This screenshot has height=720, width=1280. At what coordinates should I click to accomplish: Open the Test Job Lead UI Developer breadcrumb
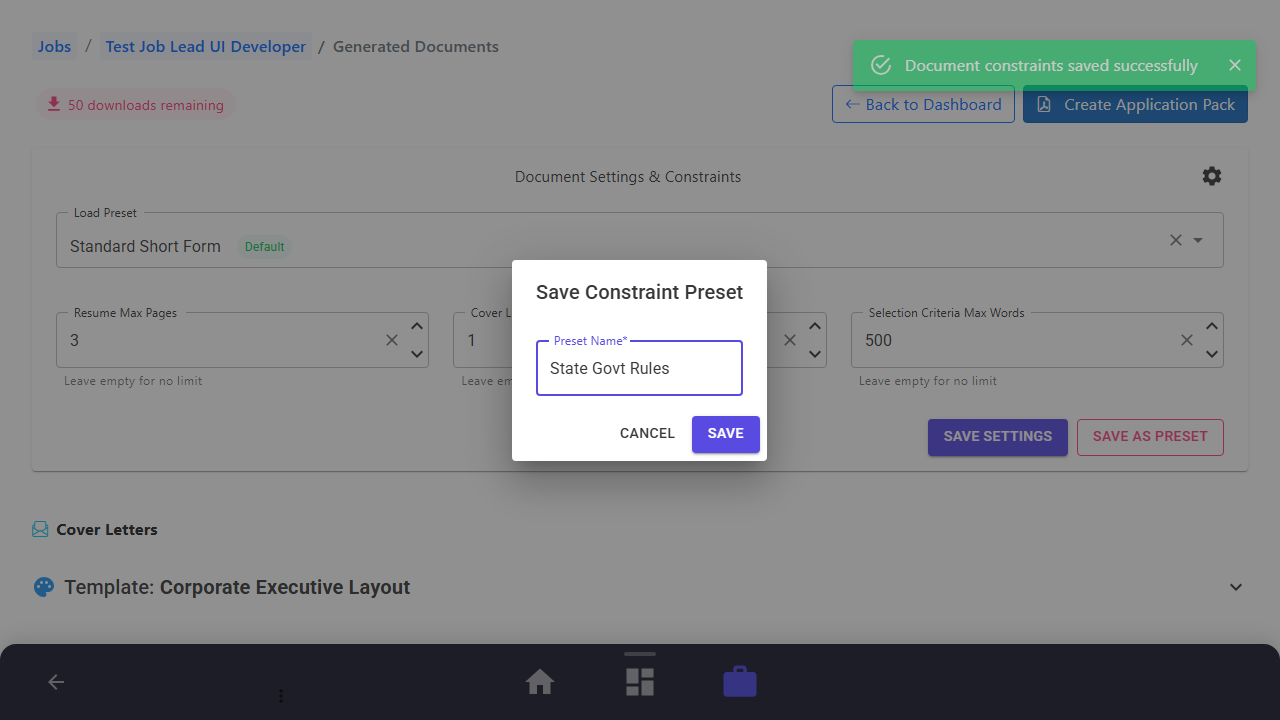coord(206,47)
